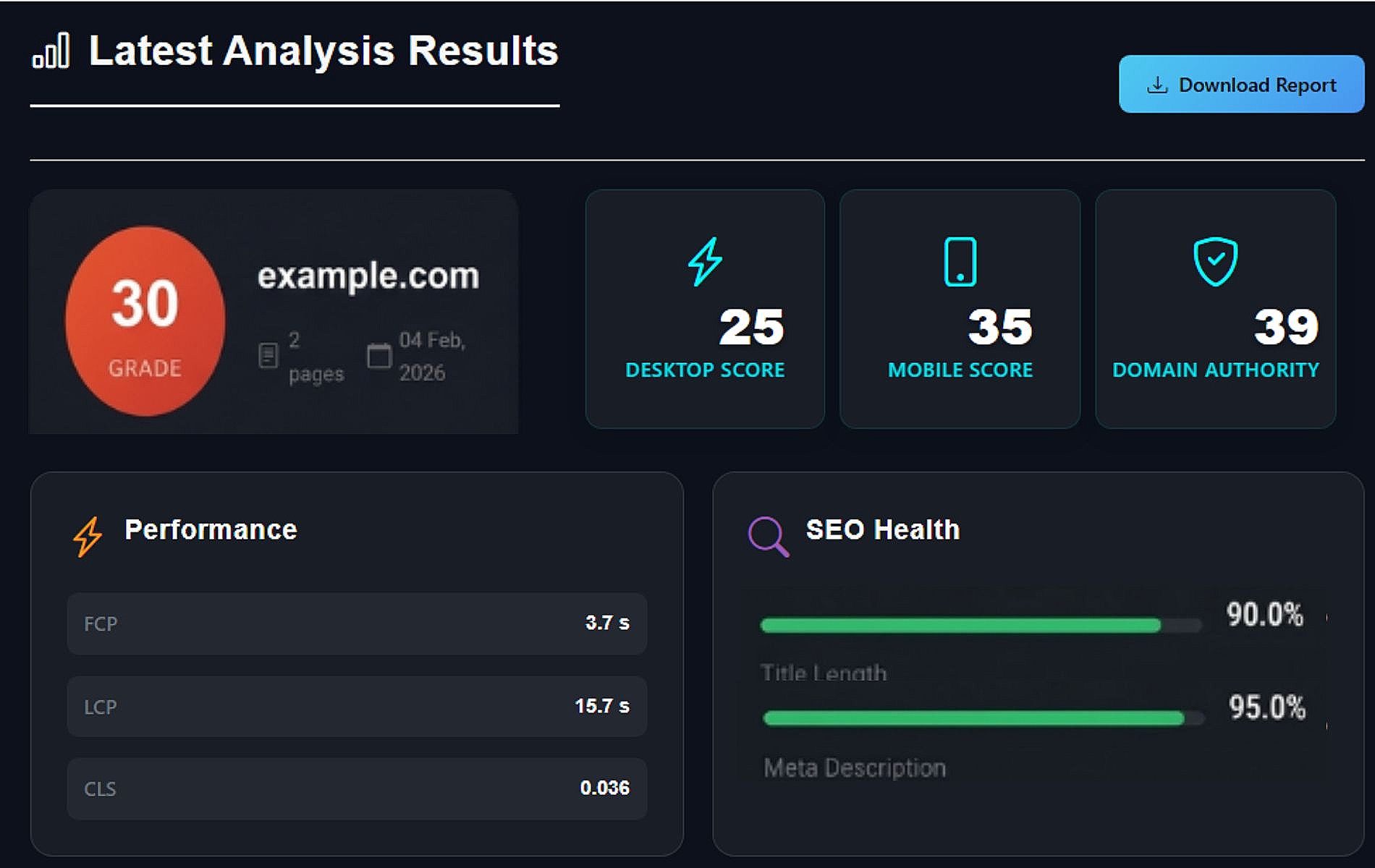The width and height of the screenshot is (1375, 868).
Task: Click the shield check icon above Domain Authority
Action: point(1215,261)
